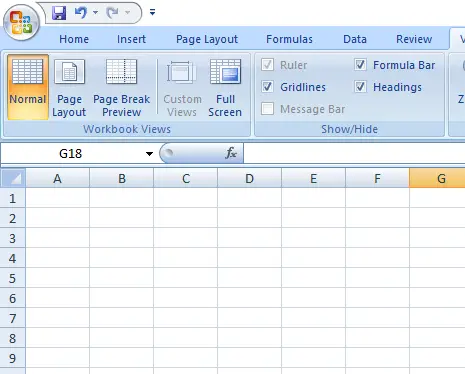Open the Undo history dropdown arrow

[95, 13]
